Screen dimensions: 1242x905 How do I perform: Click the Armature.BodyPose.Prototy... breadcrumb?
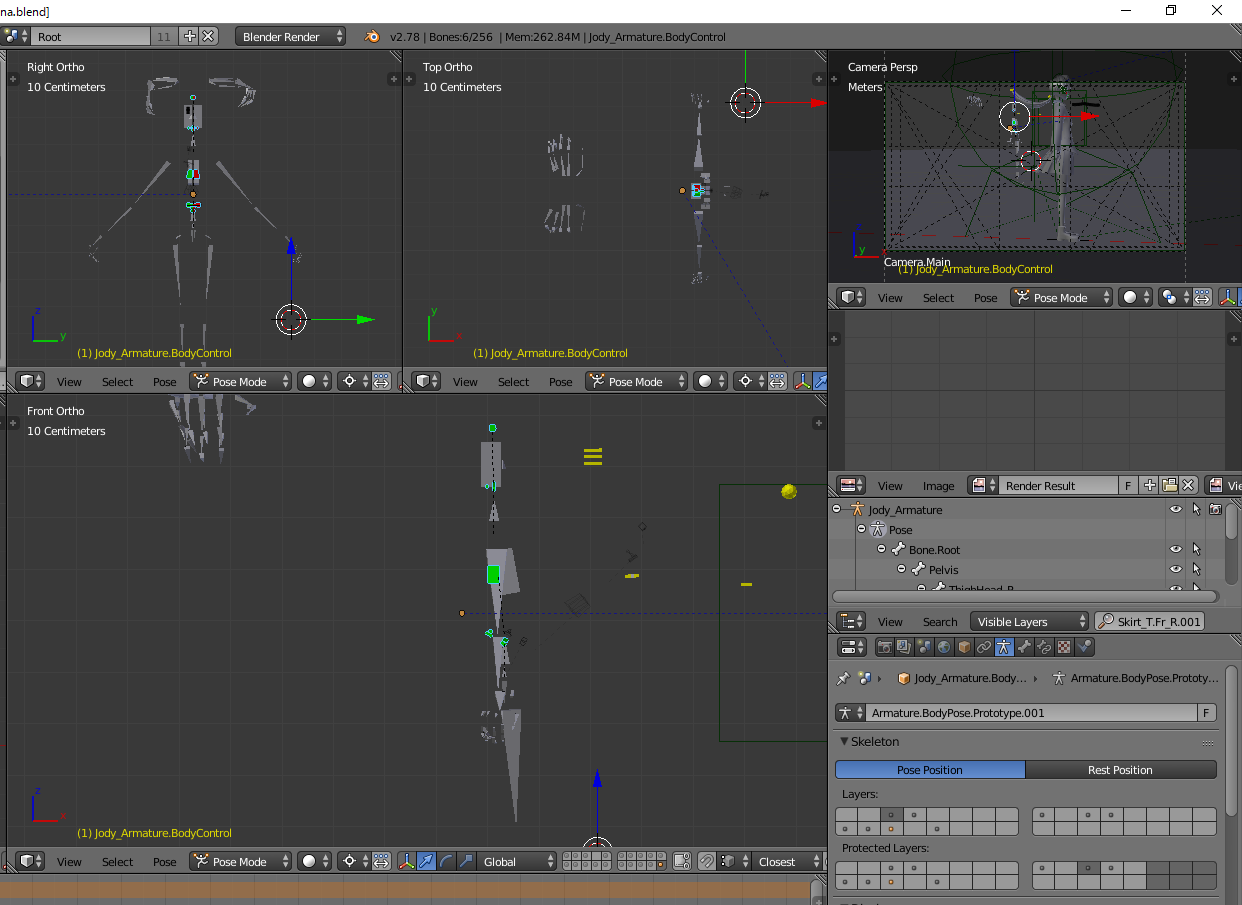pyautogui.click(x=1136, y=678)
